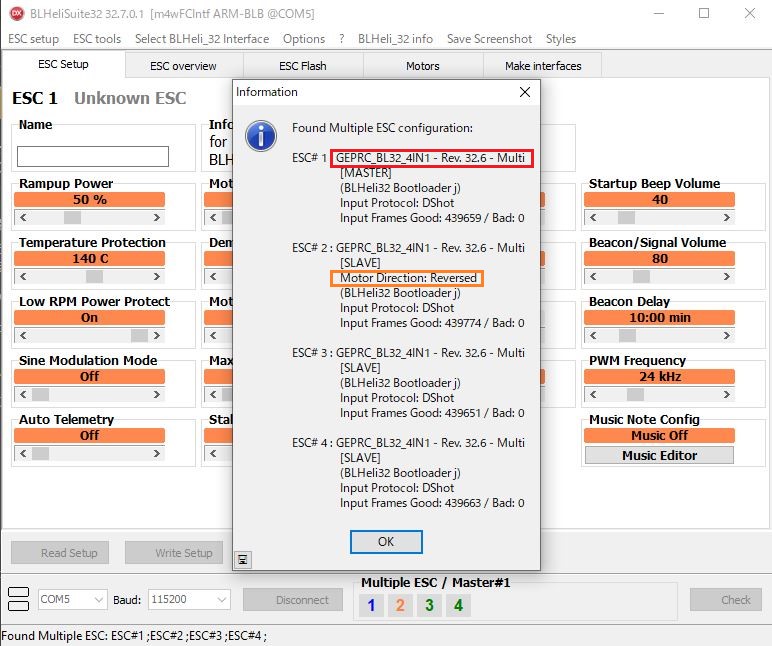Click the Startup Beep Volume slider thumb
This screenshot has width=772, height=646.
[x=626, y=218]
